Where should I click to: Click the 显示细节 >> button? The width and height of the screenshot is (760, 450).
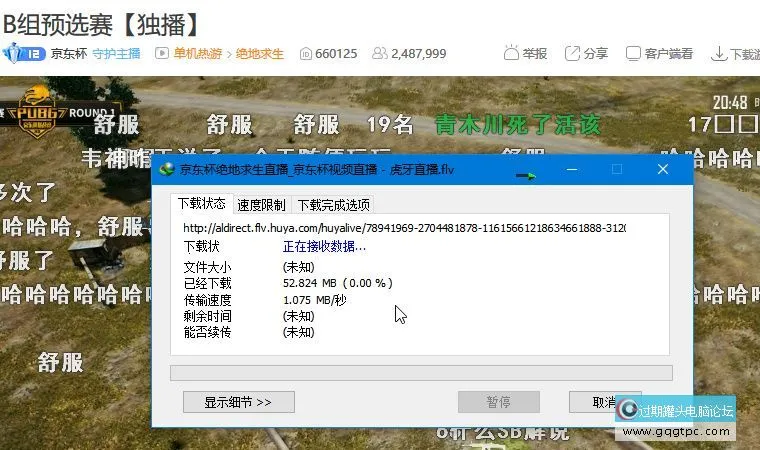(238, 402)
